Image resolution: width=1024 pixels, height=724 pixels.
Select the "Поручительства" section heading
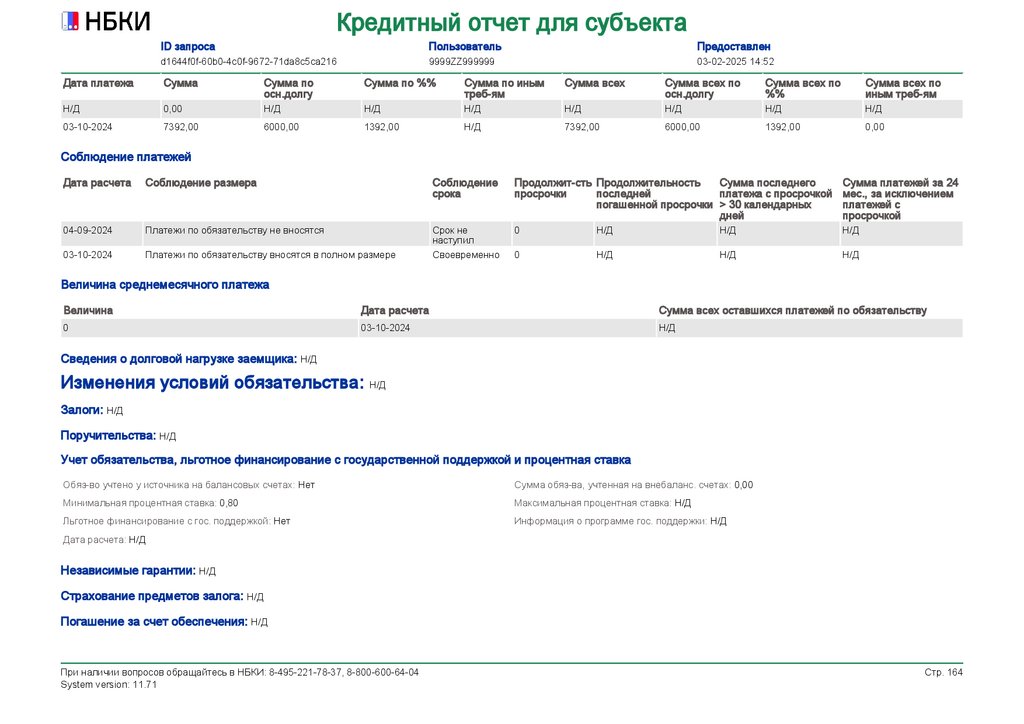click(x=108, y=436)
